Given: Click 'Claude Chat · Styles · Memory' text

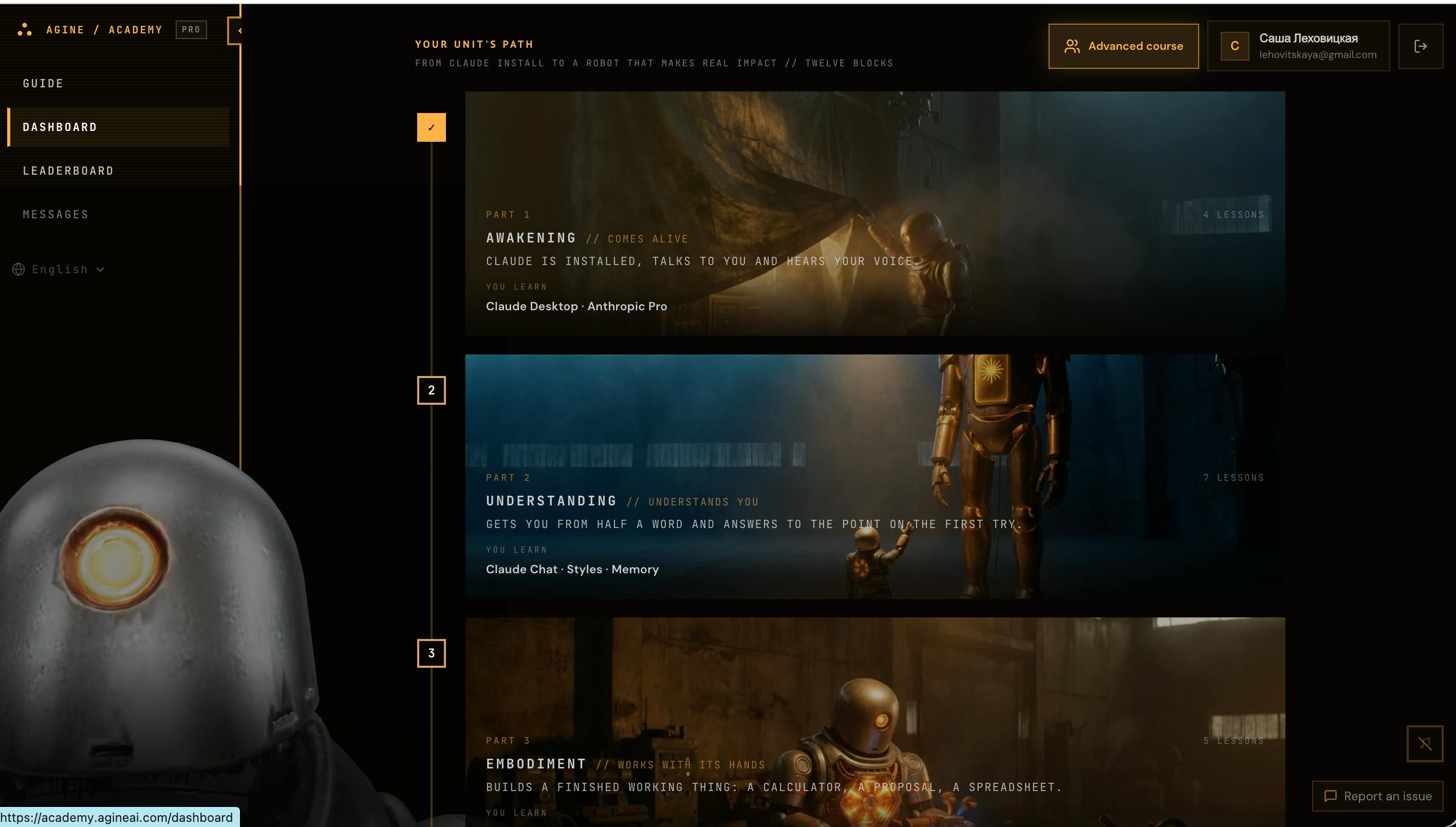Looking at the screenshot, I should click(x=572, y=569).
